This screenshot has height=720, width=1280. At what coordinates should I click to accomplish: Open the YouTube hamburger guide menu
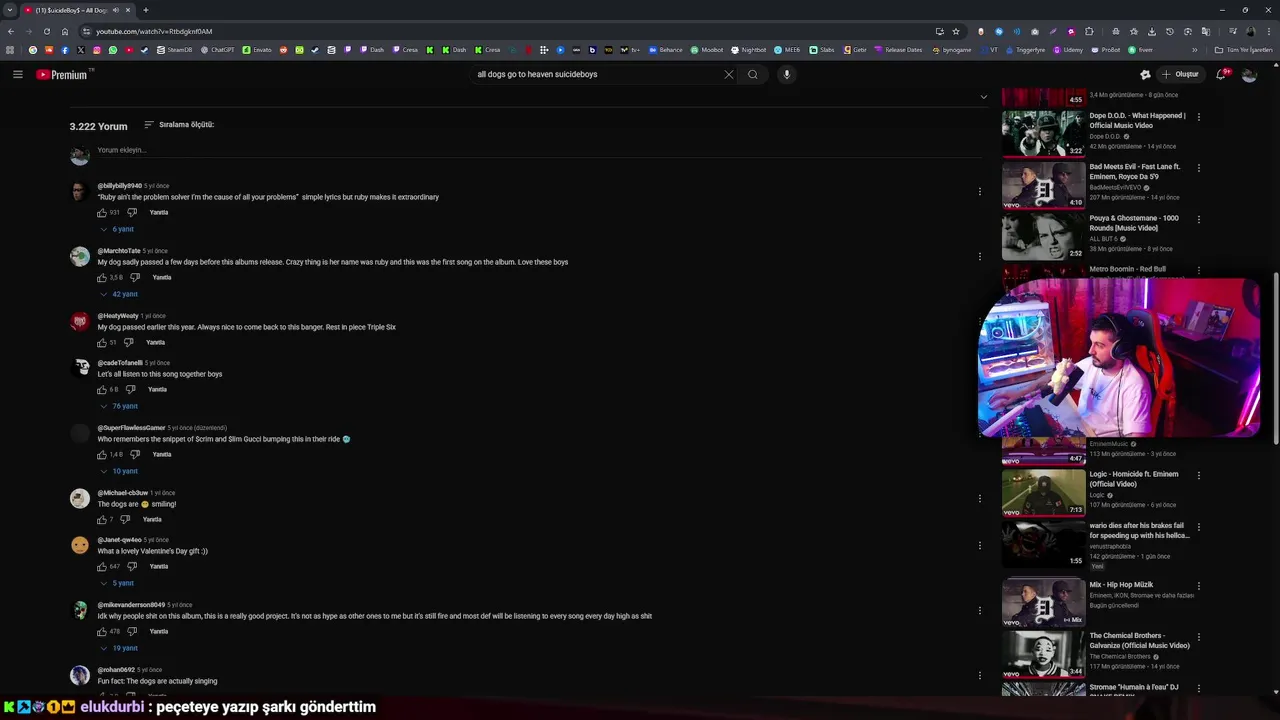click(17, 74)
